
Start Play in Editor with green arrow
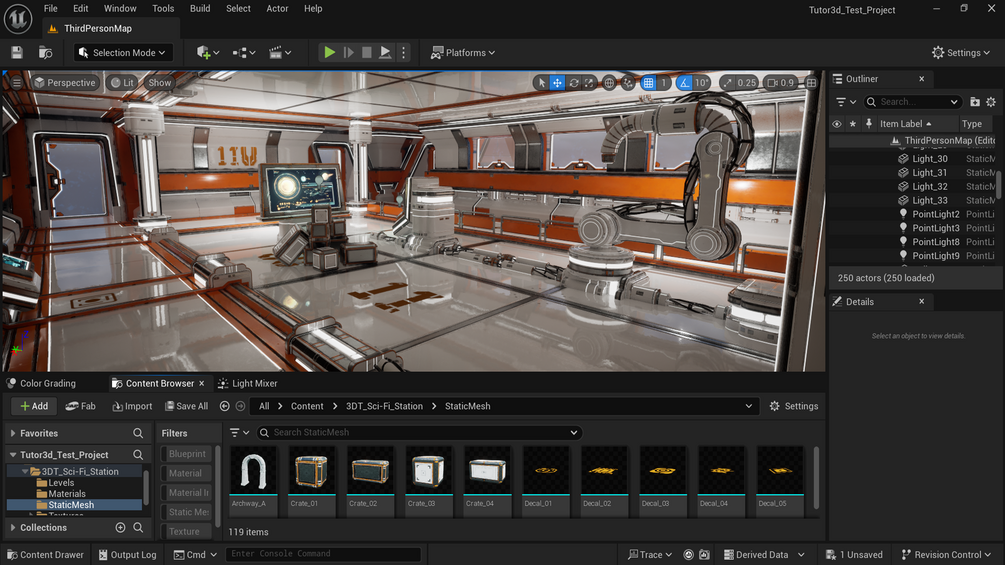pos(329,53)
